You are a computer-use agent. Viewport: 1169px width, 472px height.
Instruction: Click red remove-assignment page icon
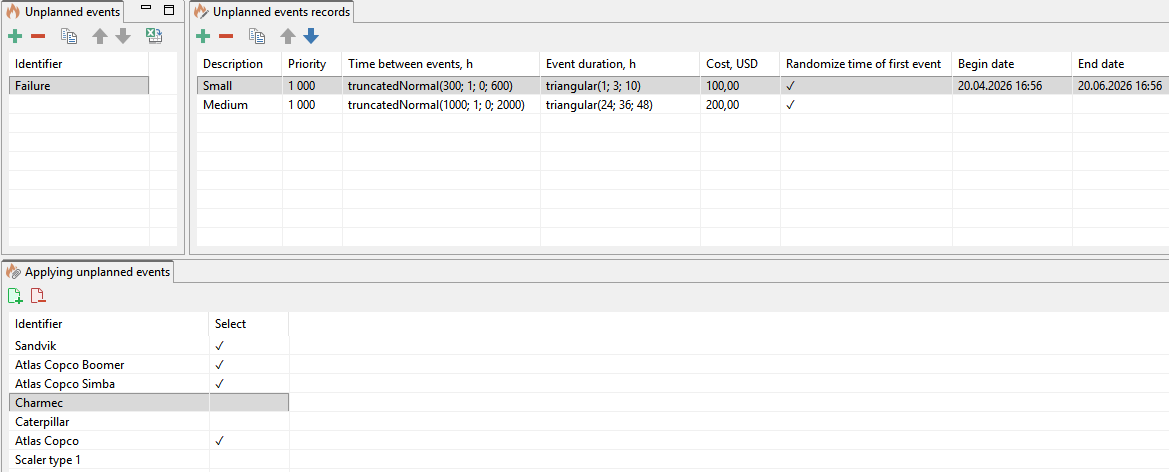[x=38, y=296]
